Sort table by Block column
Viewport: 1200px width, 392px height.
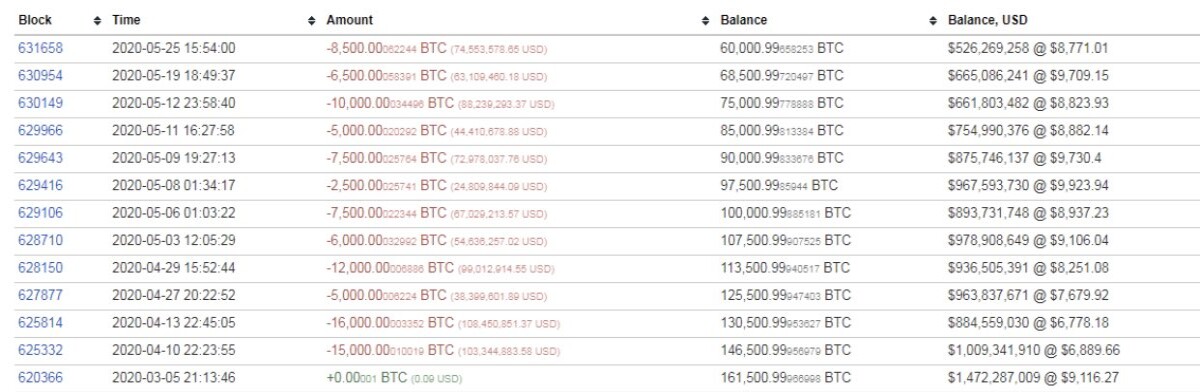click(35, 20)
